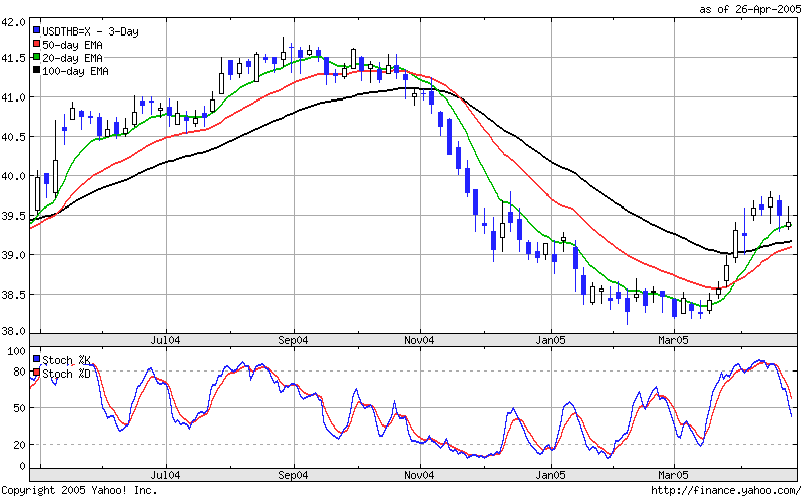
Task: Click the black 100-day EMA legend swatch
Action: click(36, 70)
